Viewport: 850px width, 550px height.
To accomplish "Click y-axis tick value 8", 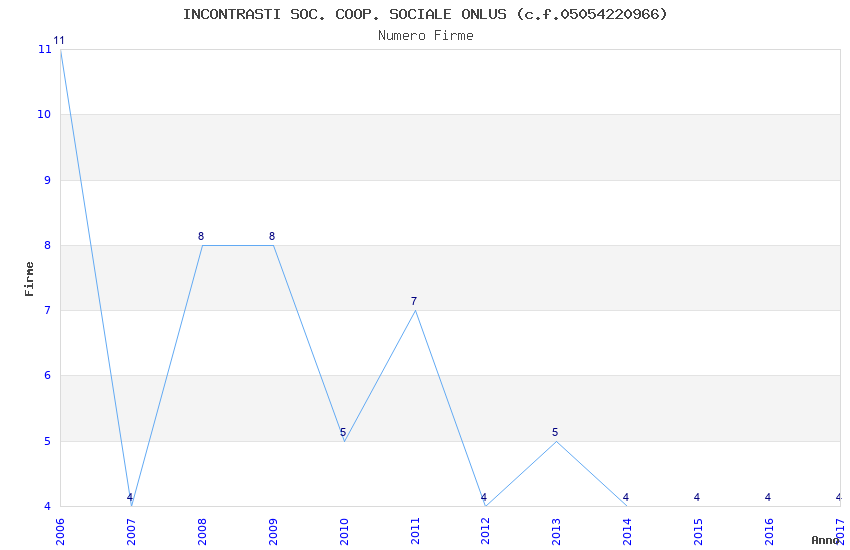I will click(48, 245).
